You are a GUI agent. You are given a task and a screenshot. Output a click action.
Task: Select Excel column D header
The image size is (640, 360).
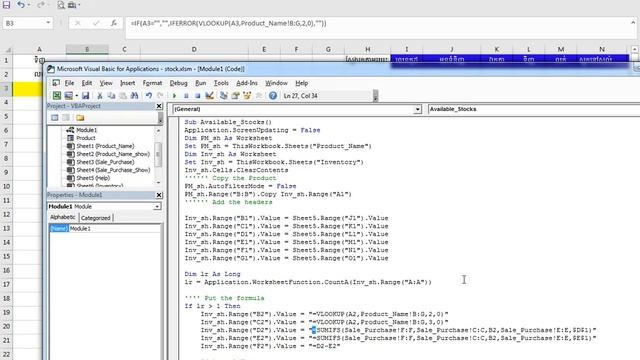(194, 49)
